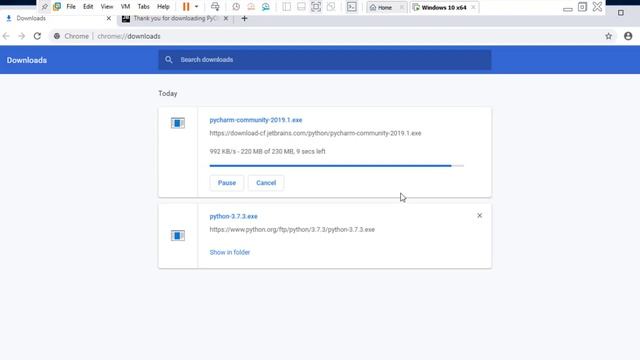Open the console view icon

click(x=351, y=7)
